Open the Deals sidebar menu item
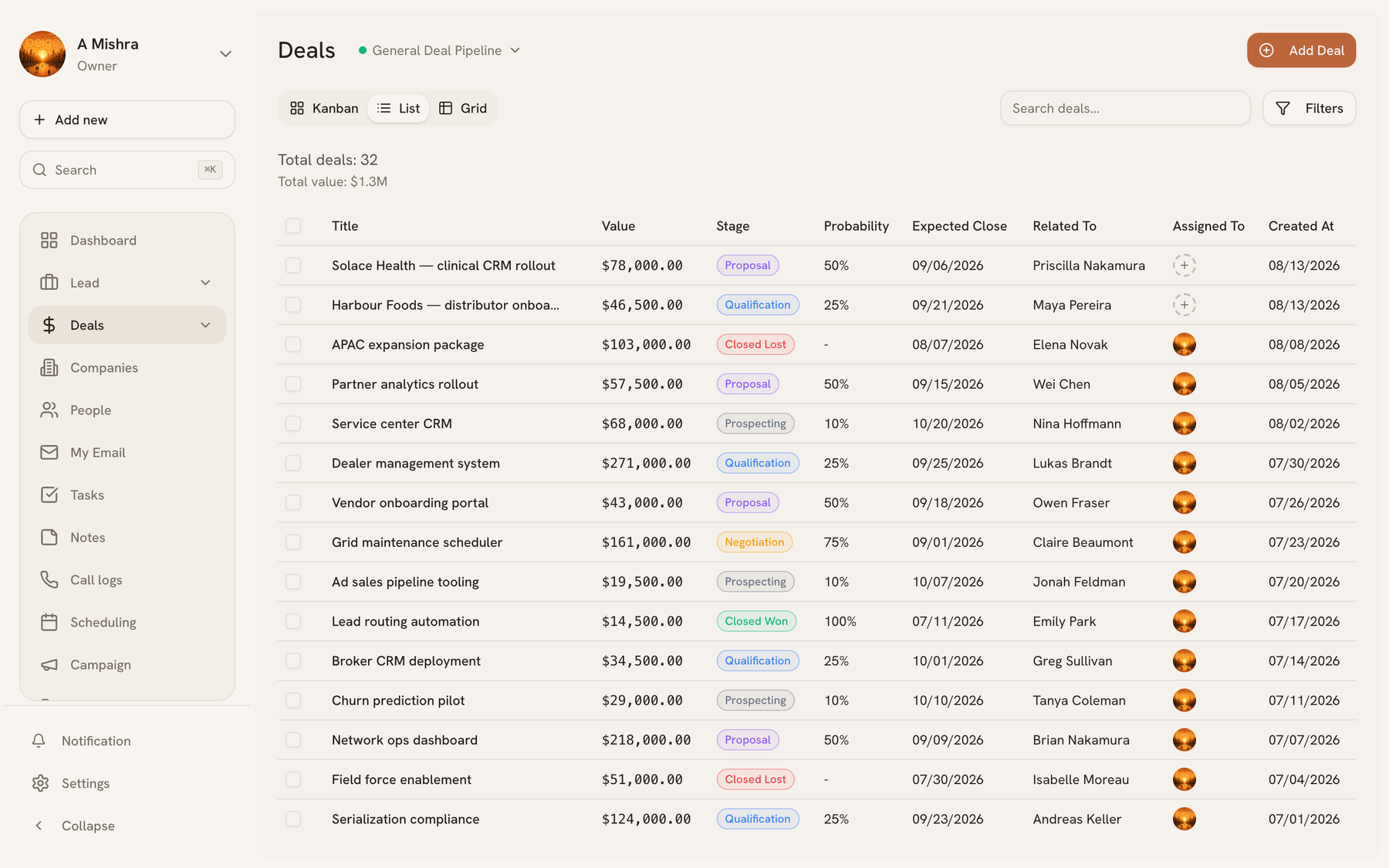1389x868 pixels. [127, 326]
